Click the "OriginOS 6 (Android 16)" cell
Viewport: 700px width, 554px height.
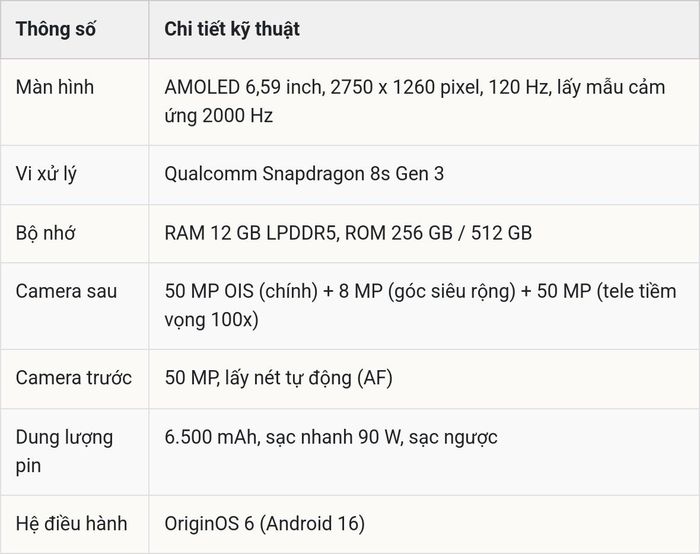click(265, 524)
